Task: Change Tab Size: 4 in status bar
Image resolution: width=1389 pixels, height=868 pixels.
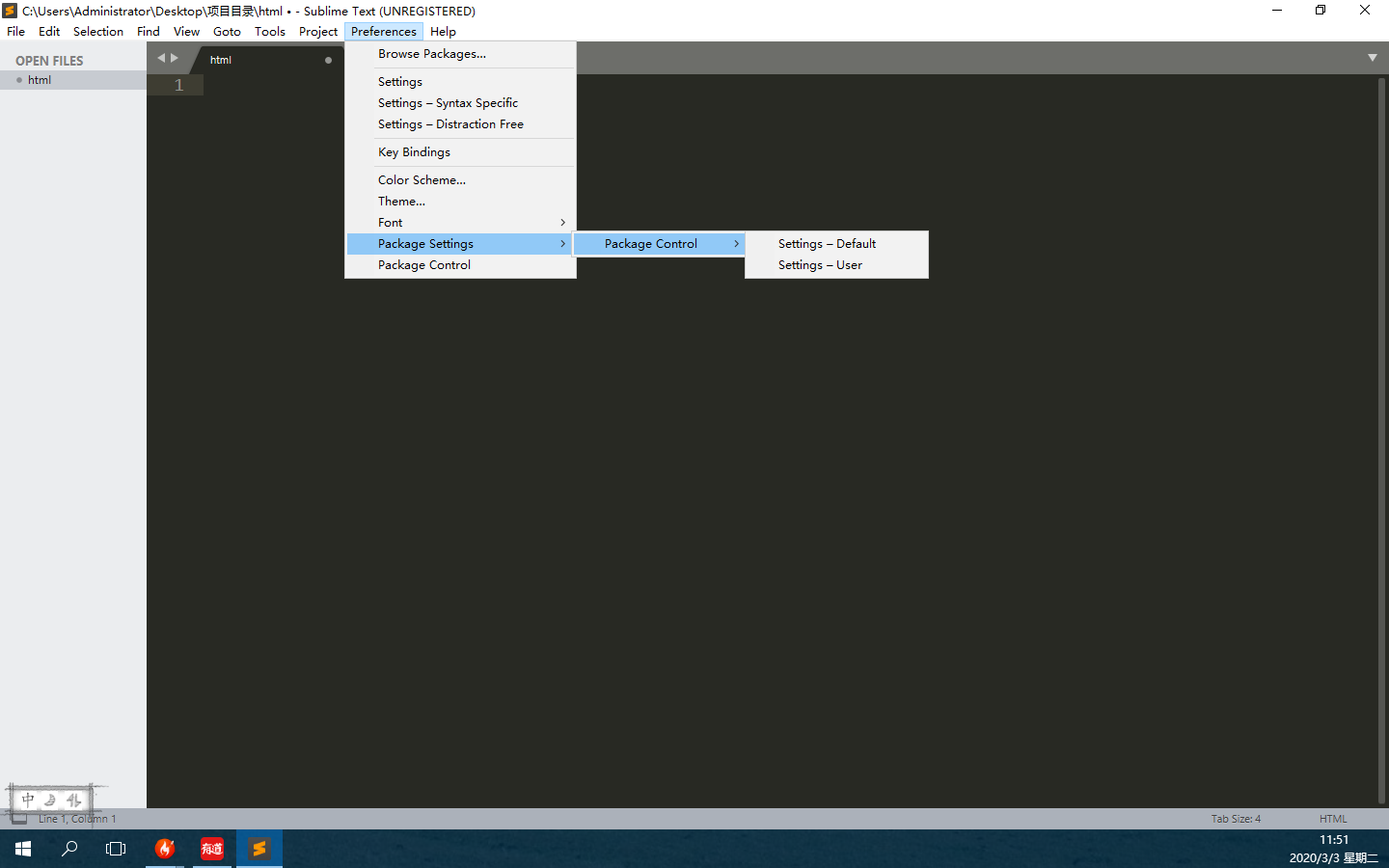Action: [x=1236, y=819]
